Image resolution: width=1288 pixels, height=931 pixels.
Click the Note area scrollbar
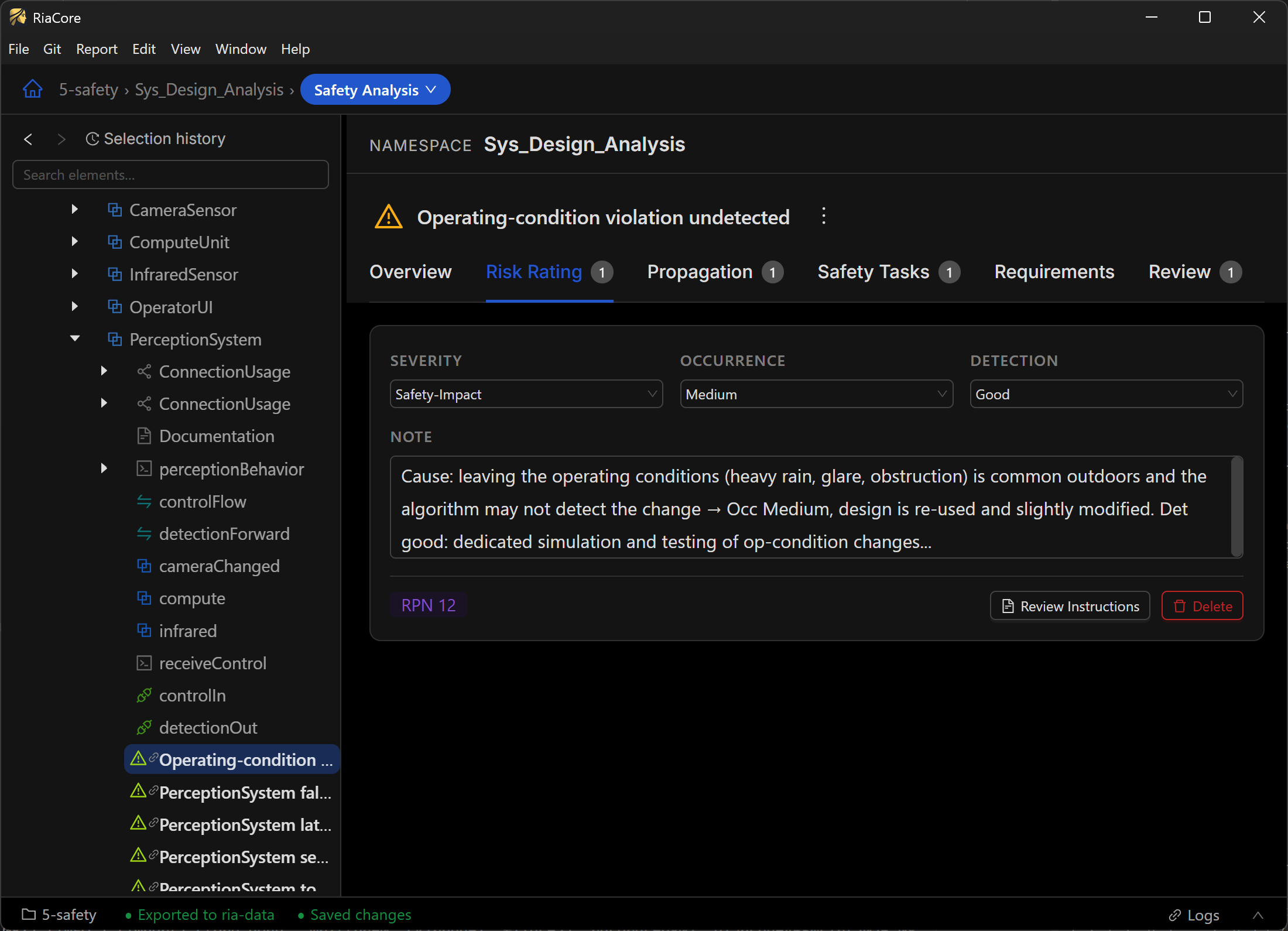(1236, 507)
